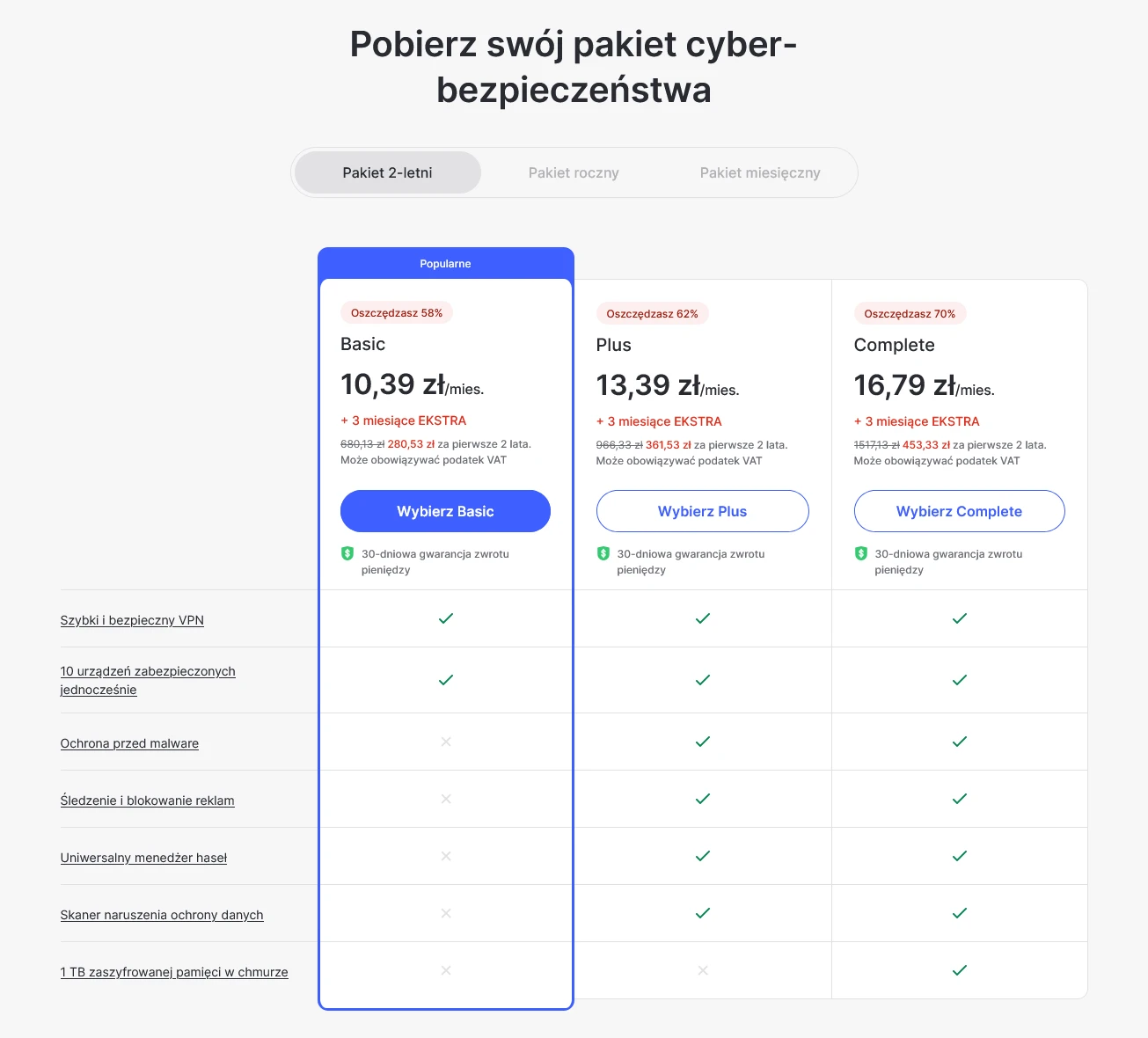Click the VPN checkmark in Basic column

[446, 618]
